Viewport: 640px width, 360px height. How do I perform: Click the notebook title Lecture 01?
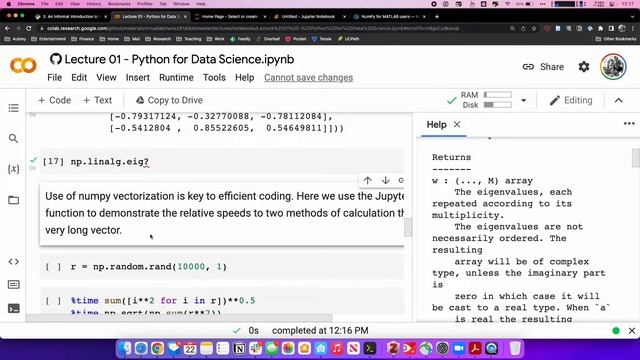tap(179, 60)
